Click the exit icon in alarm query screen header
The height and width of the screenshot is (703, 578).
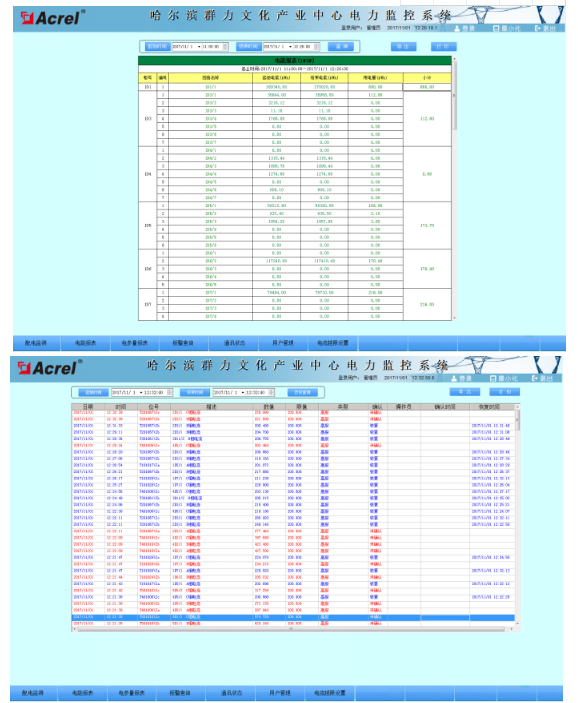pos(534,378)
